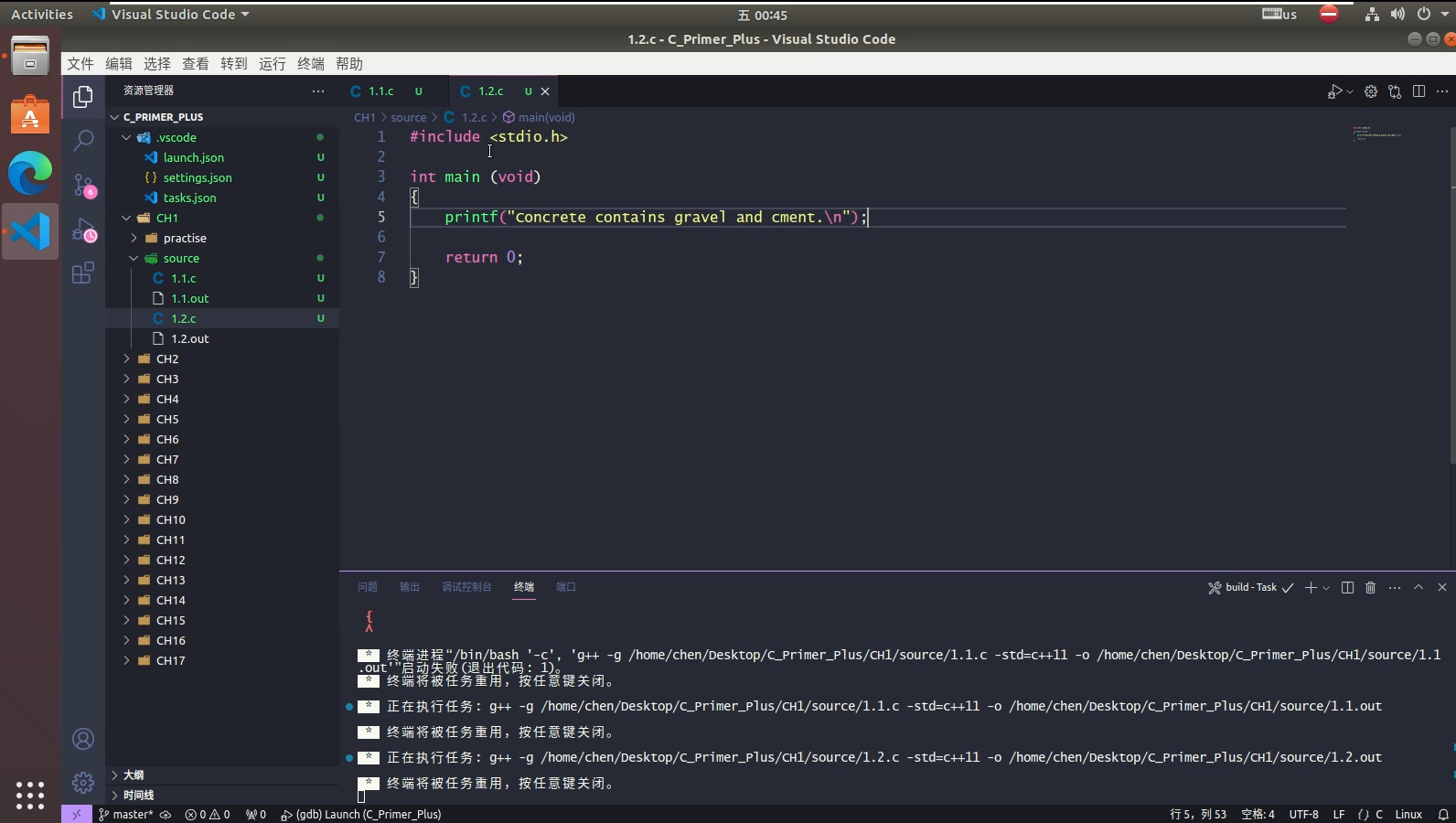
Task: Add a new terminal with plus icon
Action: click(x=1311, y=587)
